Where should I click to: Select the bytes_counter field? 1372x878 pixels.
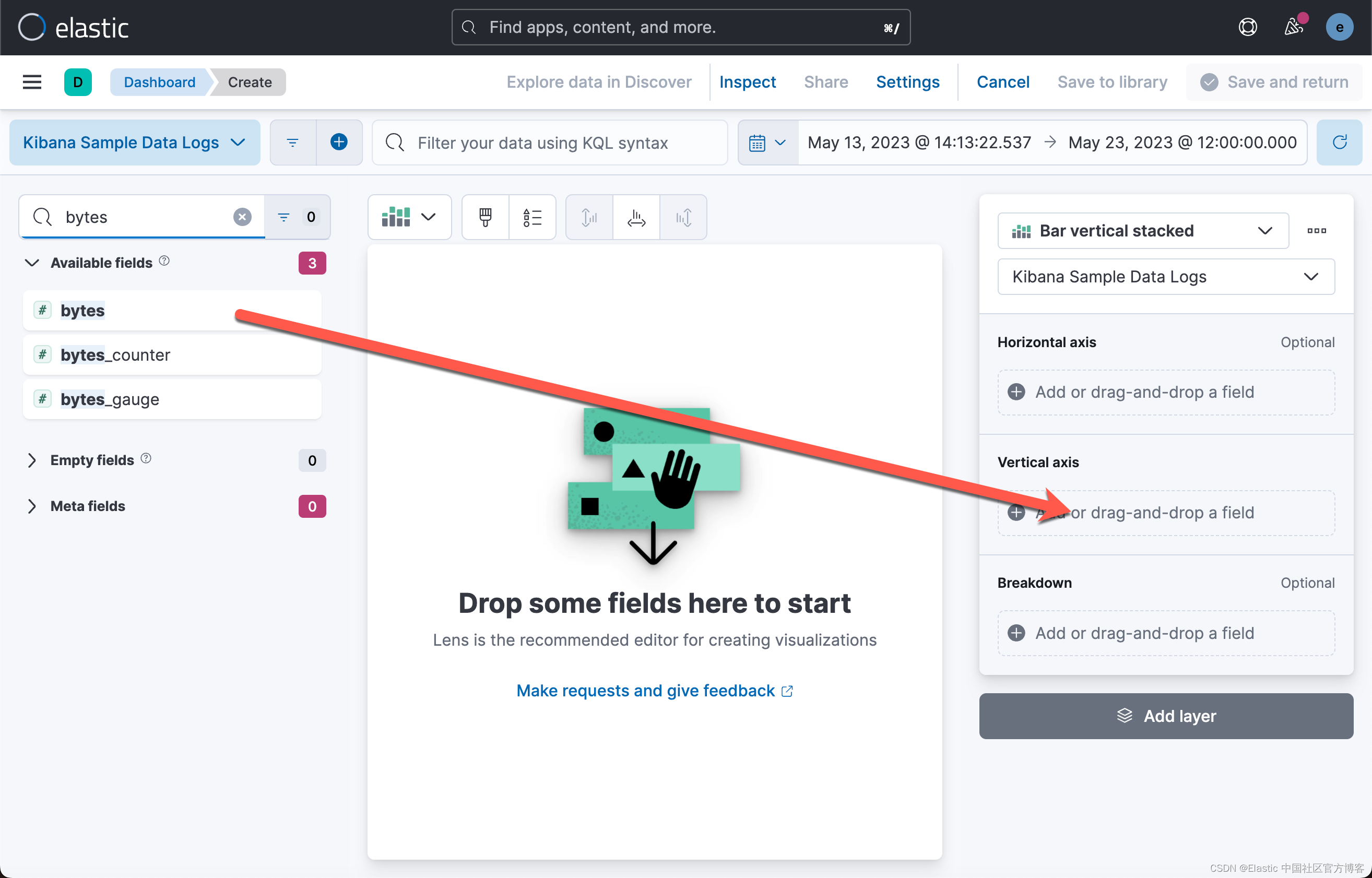coord(172,354)
